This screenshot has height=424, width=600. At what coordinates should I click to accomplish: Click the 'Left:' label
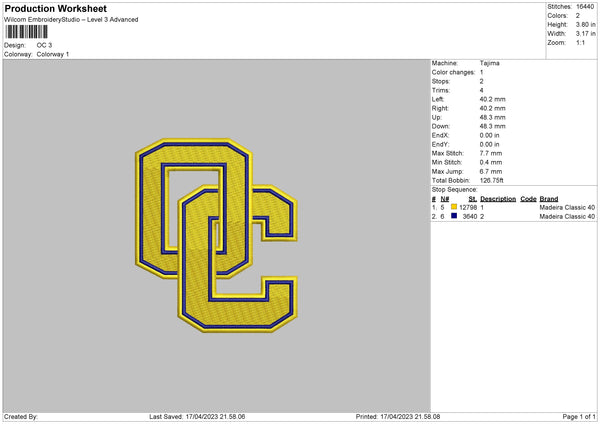coord(438,99)
